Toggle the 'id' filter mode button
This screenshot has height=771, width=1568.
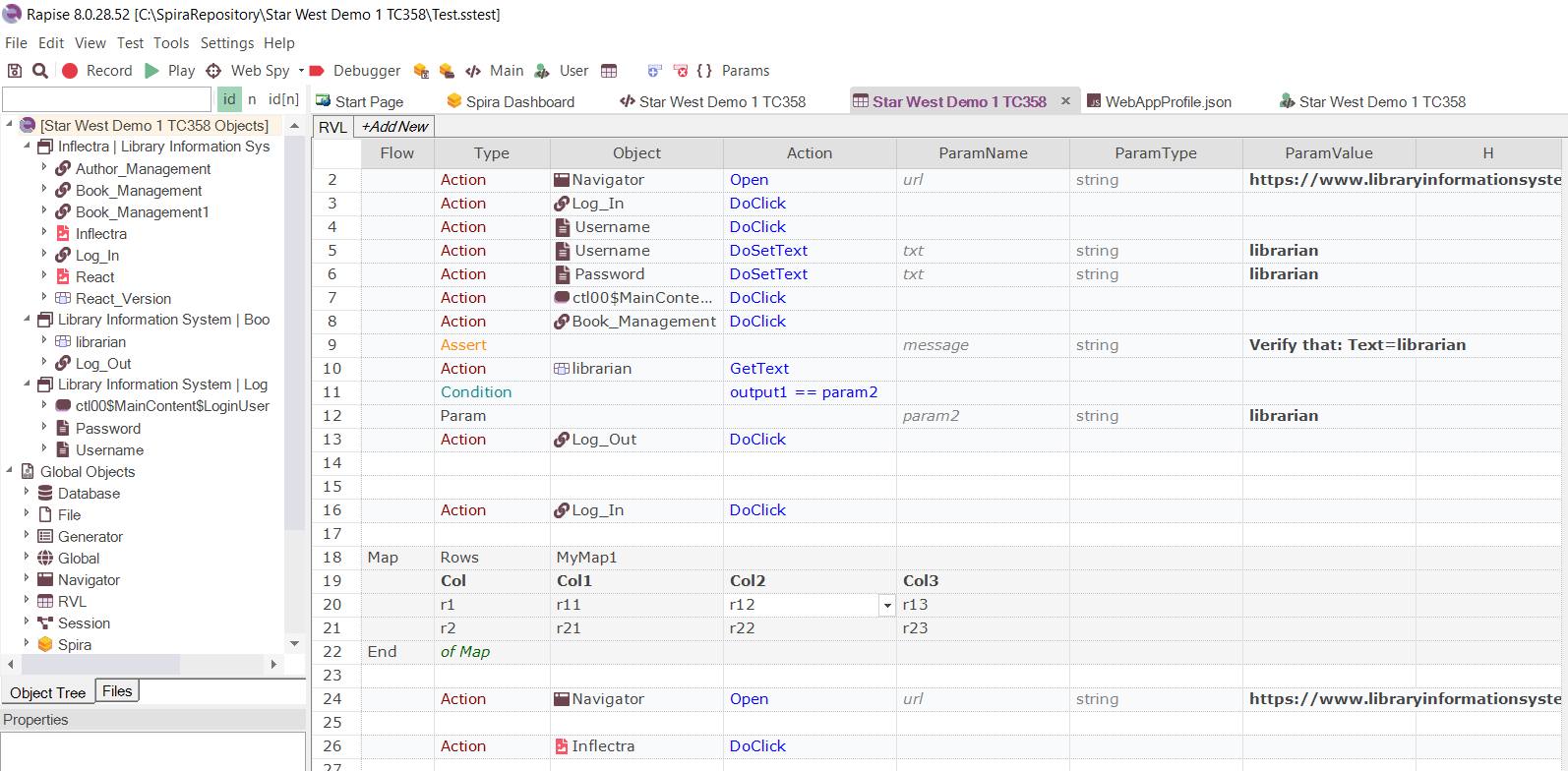[x=229, y=99]
